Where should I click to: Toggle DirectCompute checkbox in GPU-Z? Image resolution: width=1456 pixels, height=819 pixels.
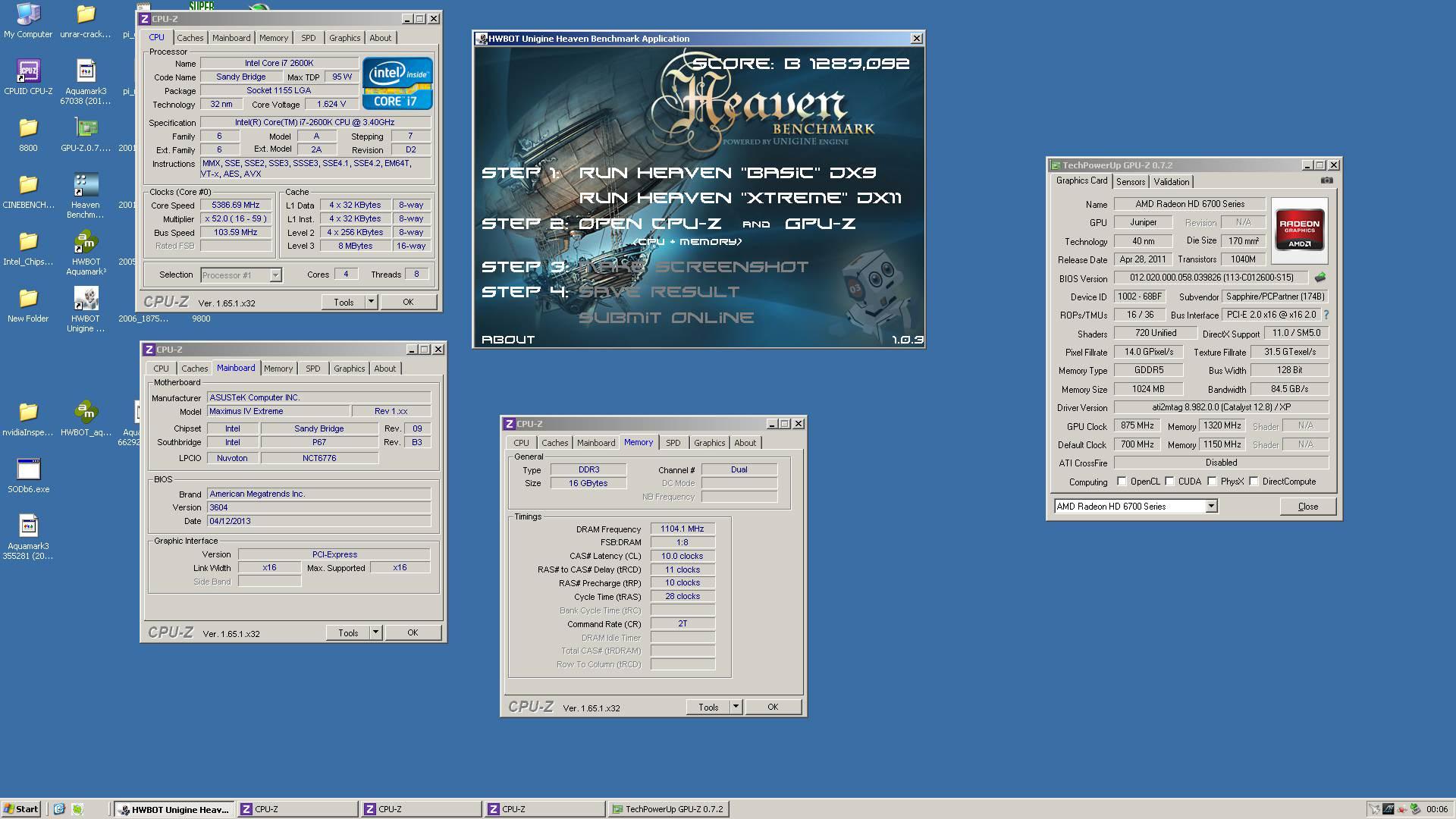pyautogui.click(x=1254, y=482)
